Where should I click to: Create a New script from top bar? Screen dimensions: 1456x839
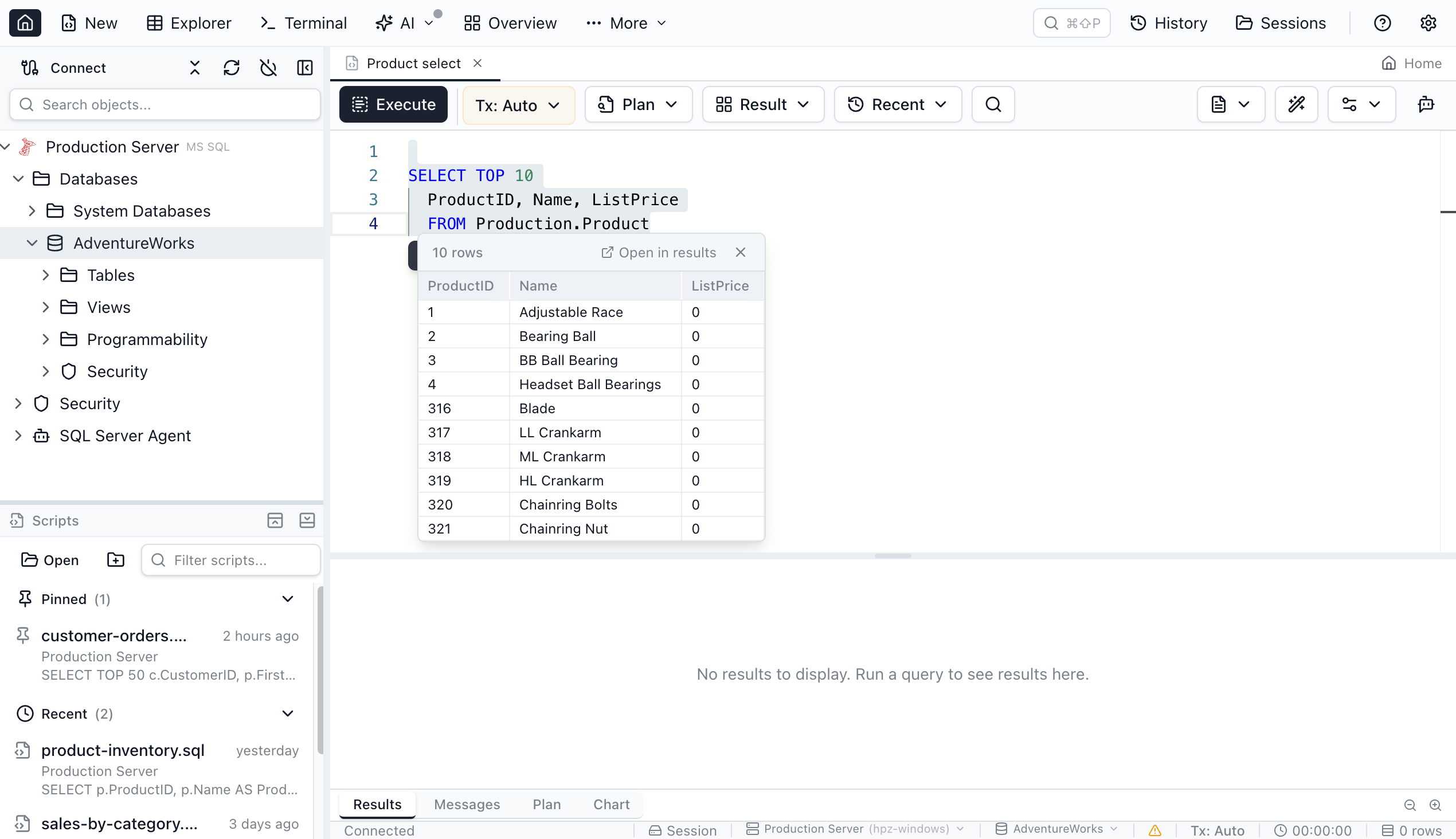[x=89, y=23]
